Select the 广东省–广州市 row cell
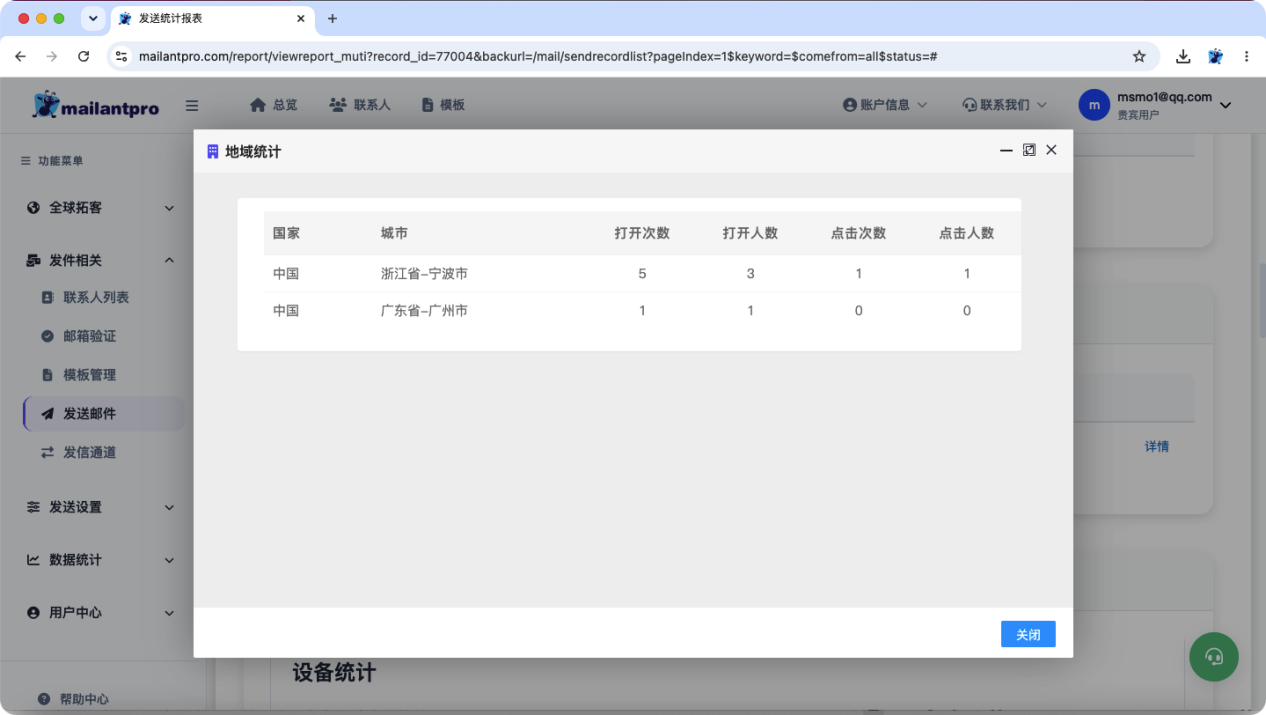The height and width of the screenshot is (715, 1266). pos(424,311)
